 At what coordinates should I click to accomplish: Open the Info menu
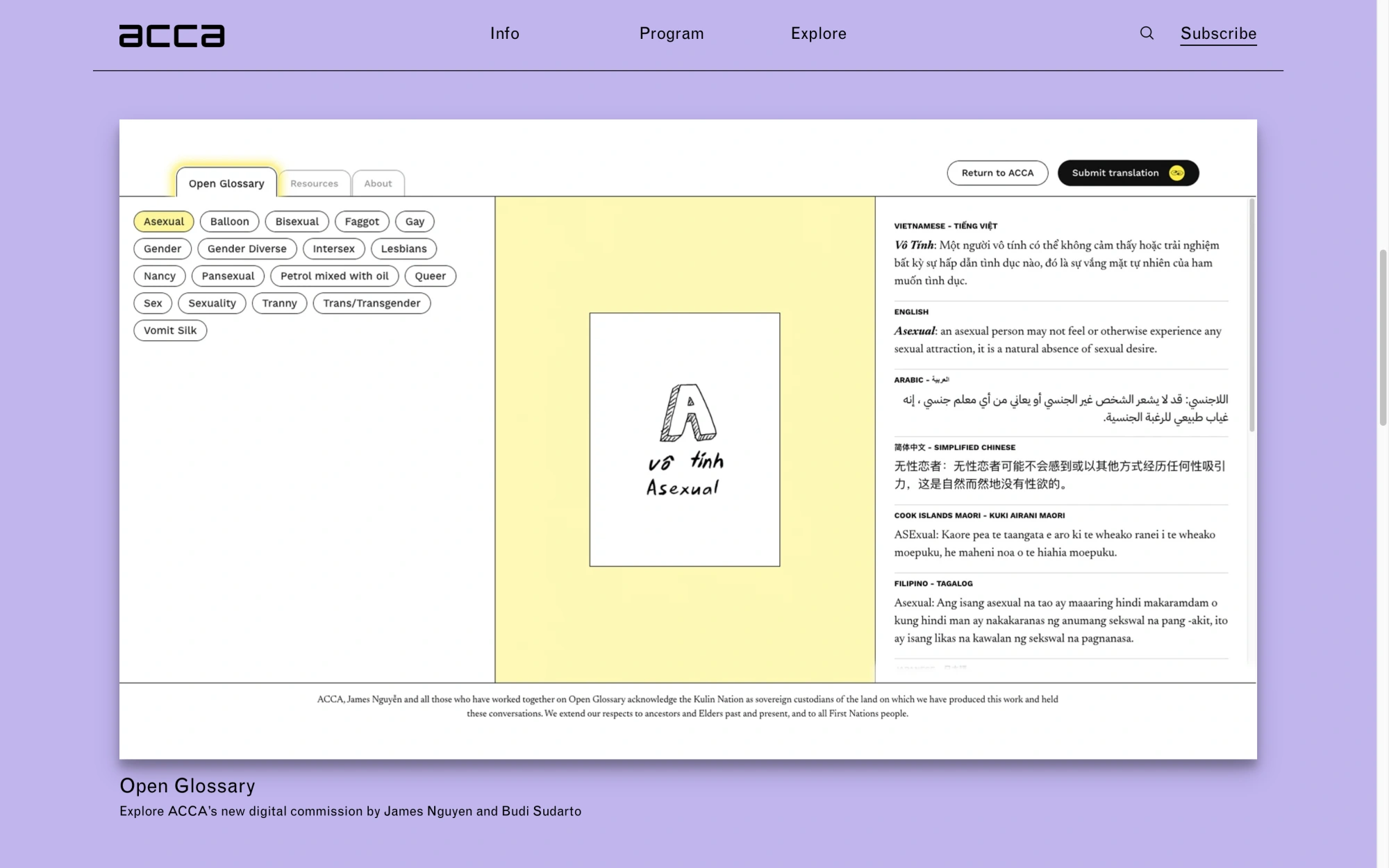(x=504, y=33)
